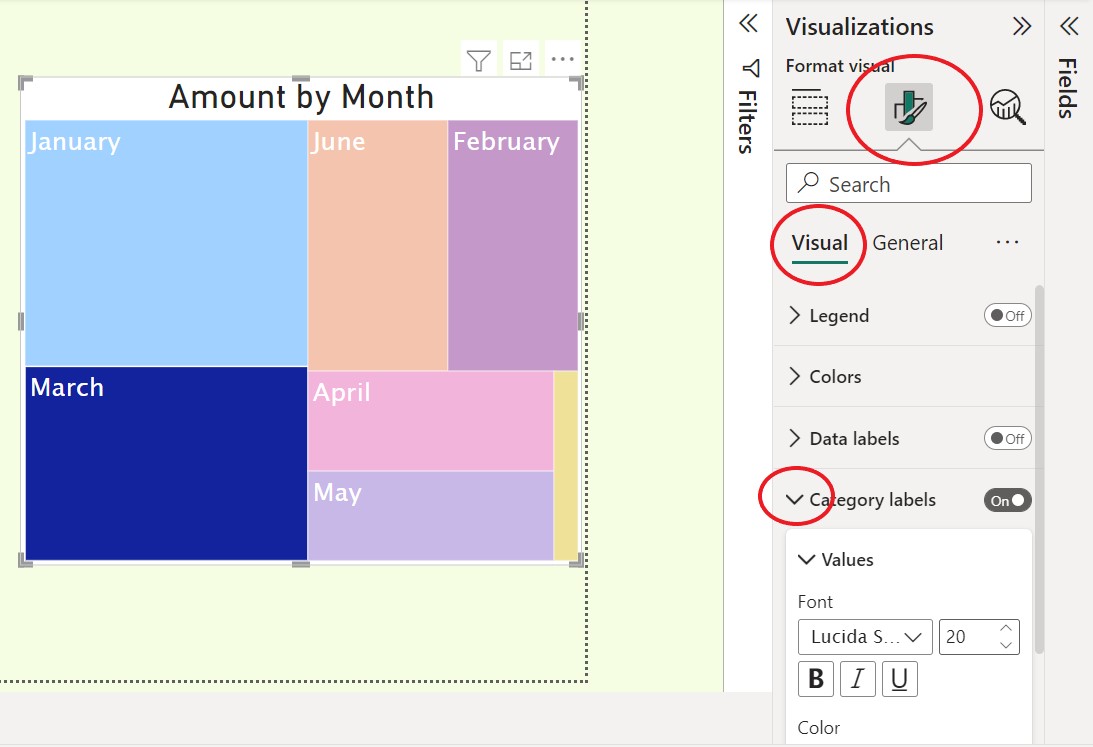This screenshot has width=1093, height=747.
Task: Apply bold to category label text
Action: [815, 678]
